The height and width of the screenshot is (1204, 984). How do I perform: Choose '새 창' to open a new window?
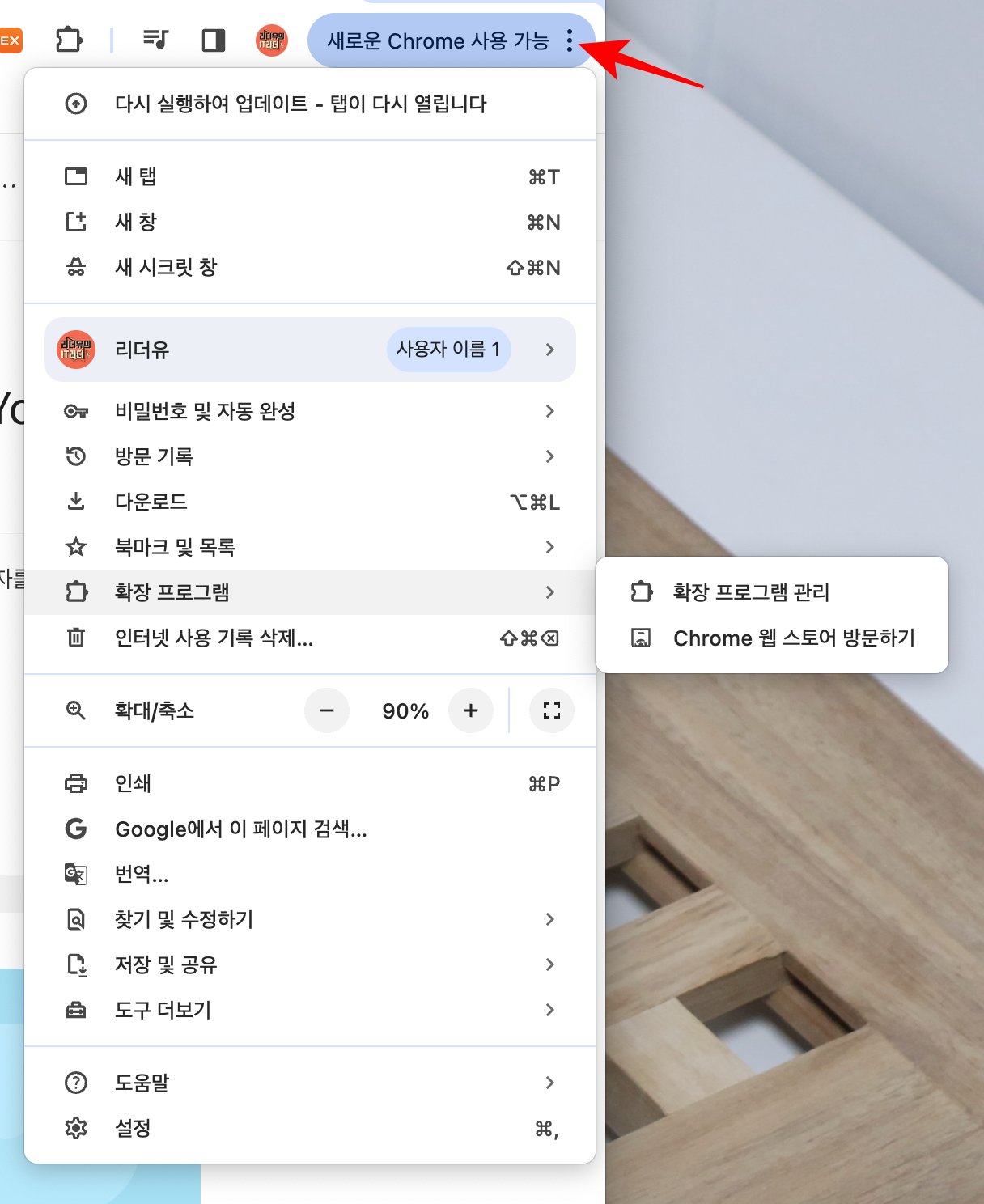click(x=310, y=222)
